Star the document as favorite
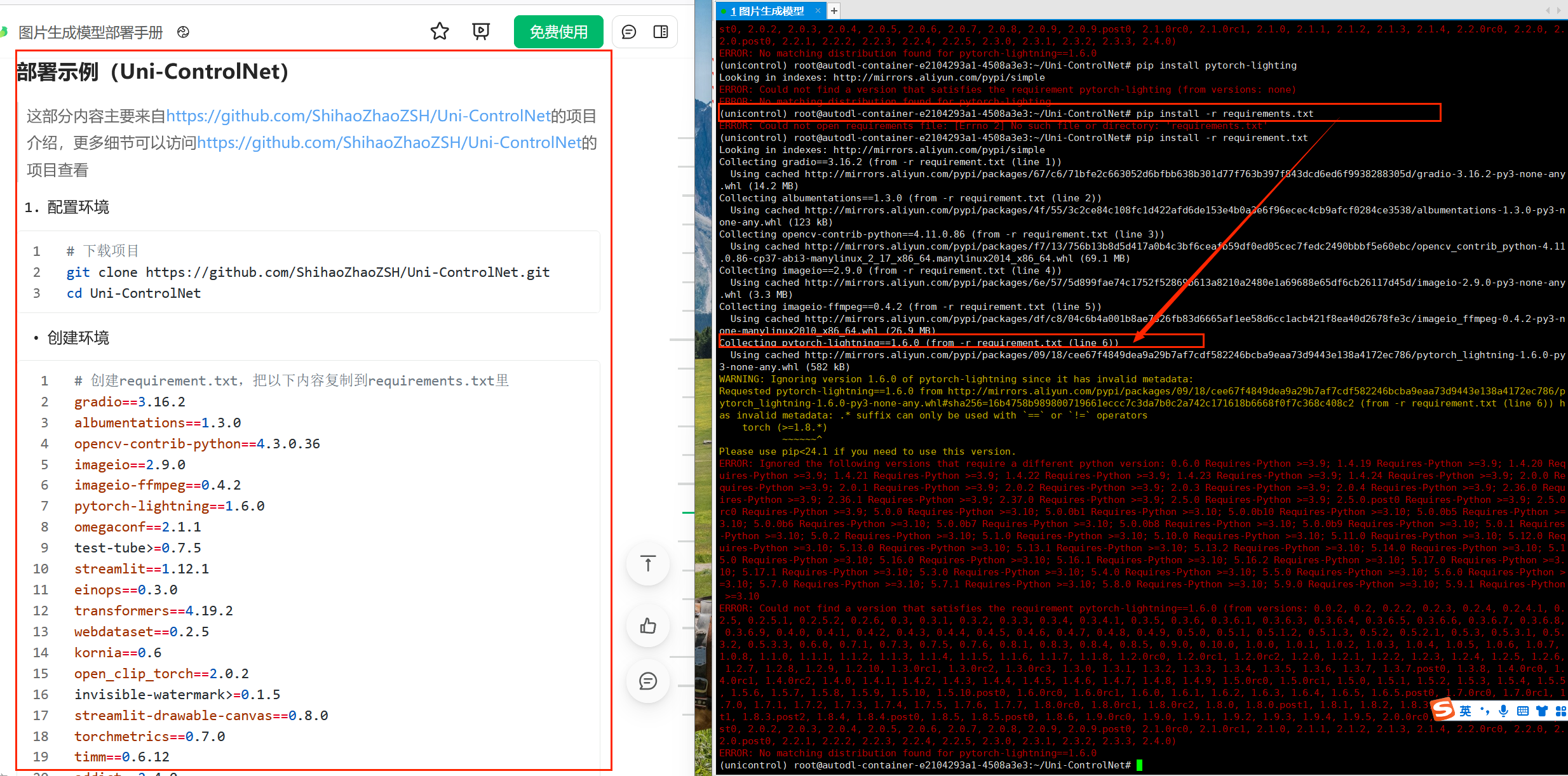1568x776 pixels. [x=440, y=32]
